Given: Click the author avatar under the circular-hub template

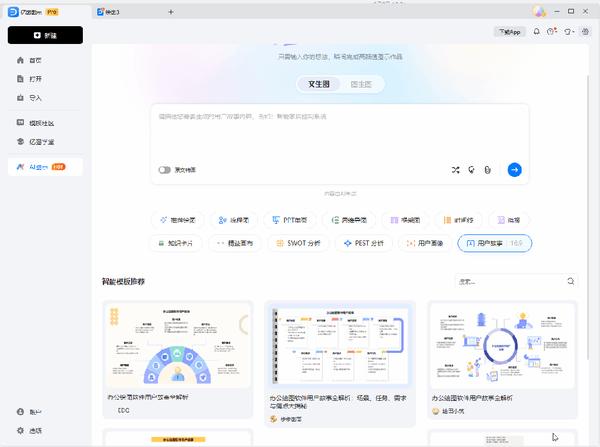Looking at the screenshot, I should 435,411.
